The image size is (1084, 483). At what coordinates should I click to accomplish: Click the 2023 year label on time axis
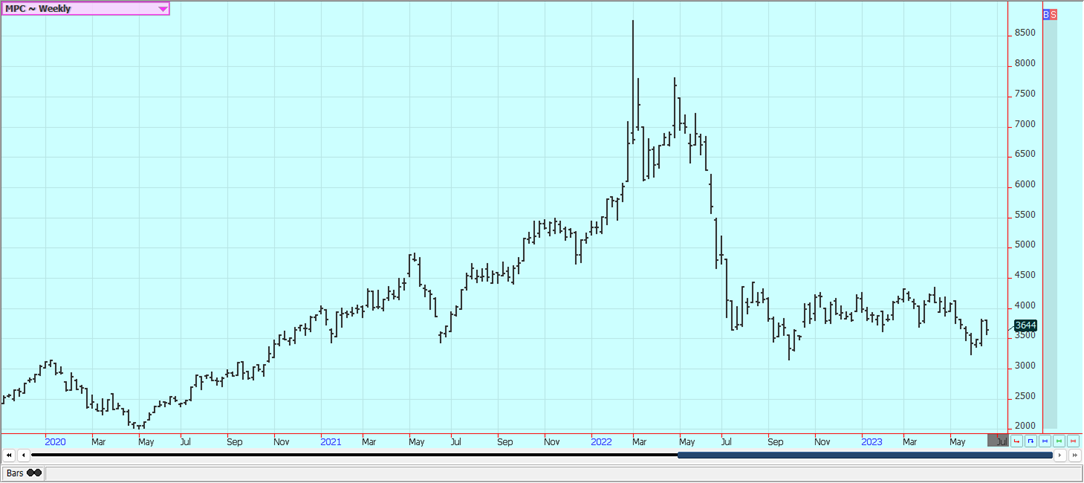tap(872, 440)
